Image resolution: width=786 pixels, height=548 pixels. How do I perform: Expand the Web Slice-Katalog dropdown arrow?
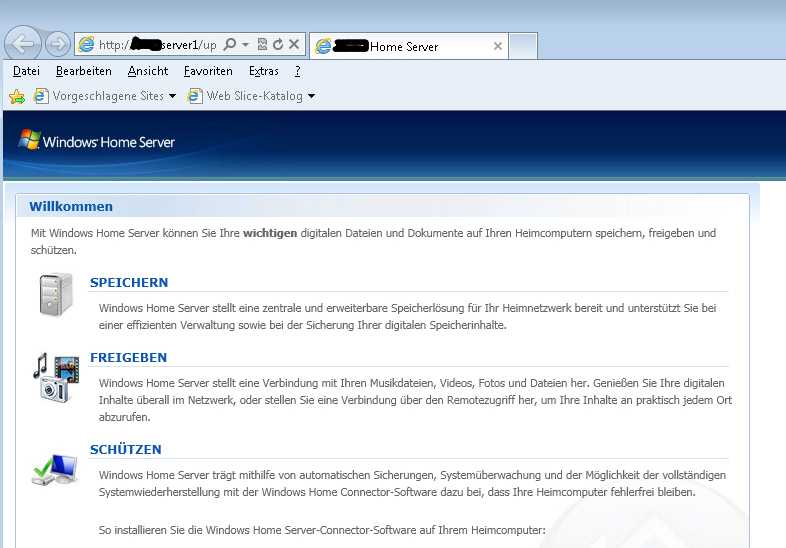pos(311,96)
